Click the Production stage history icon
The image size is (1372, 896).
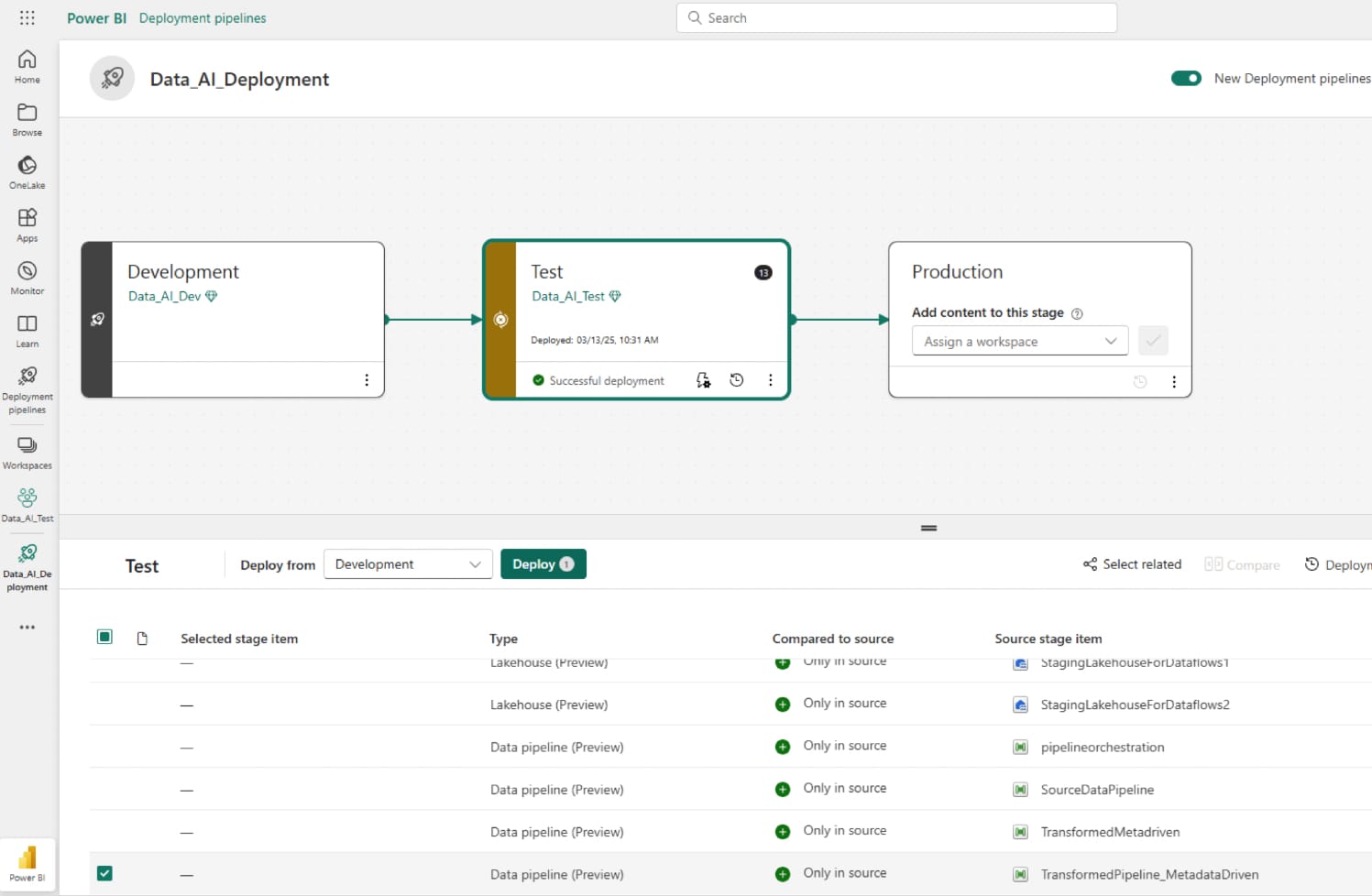[x=1140, y=382]
